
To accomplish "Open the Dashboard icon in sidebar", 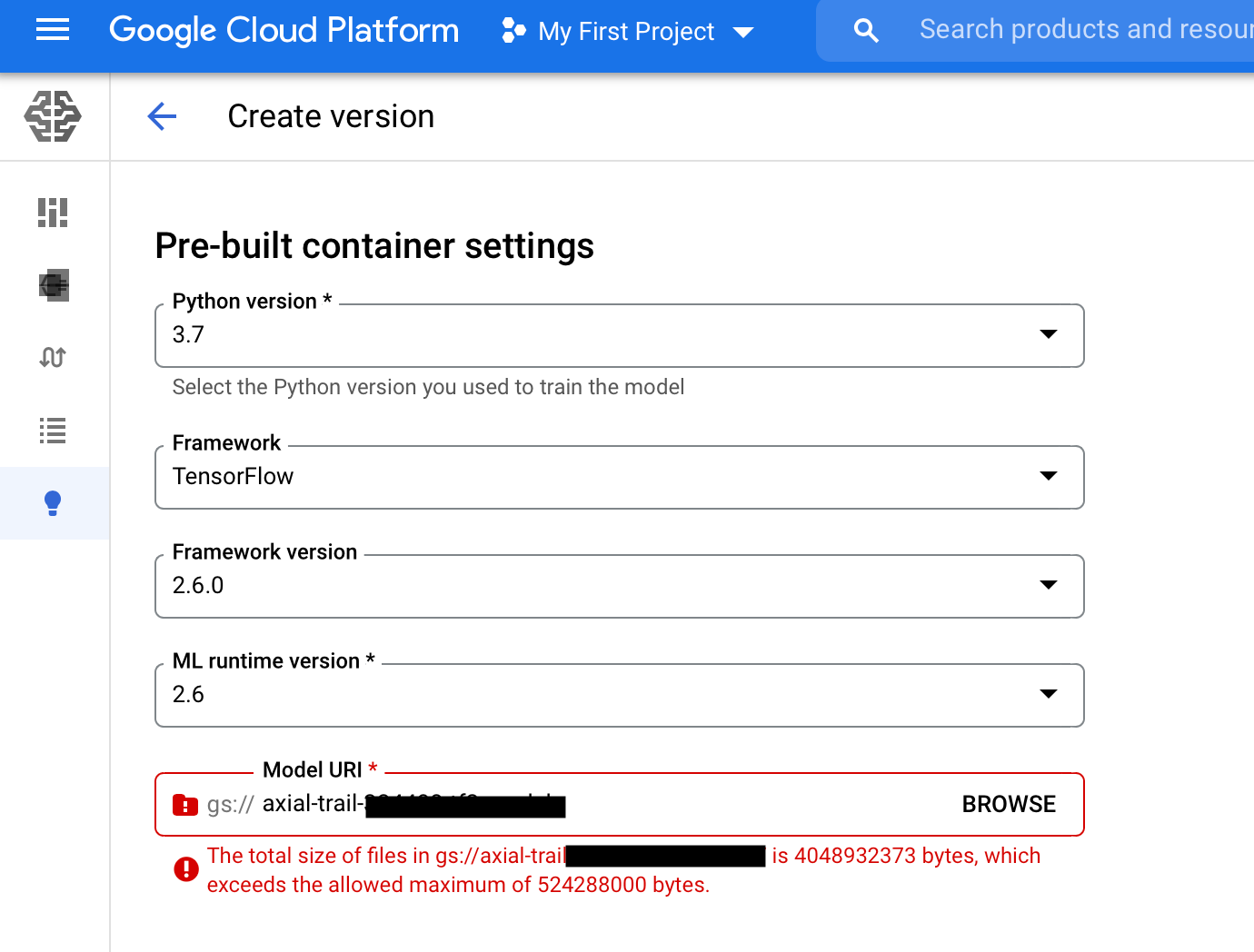I will point(53,213).
